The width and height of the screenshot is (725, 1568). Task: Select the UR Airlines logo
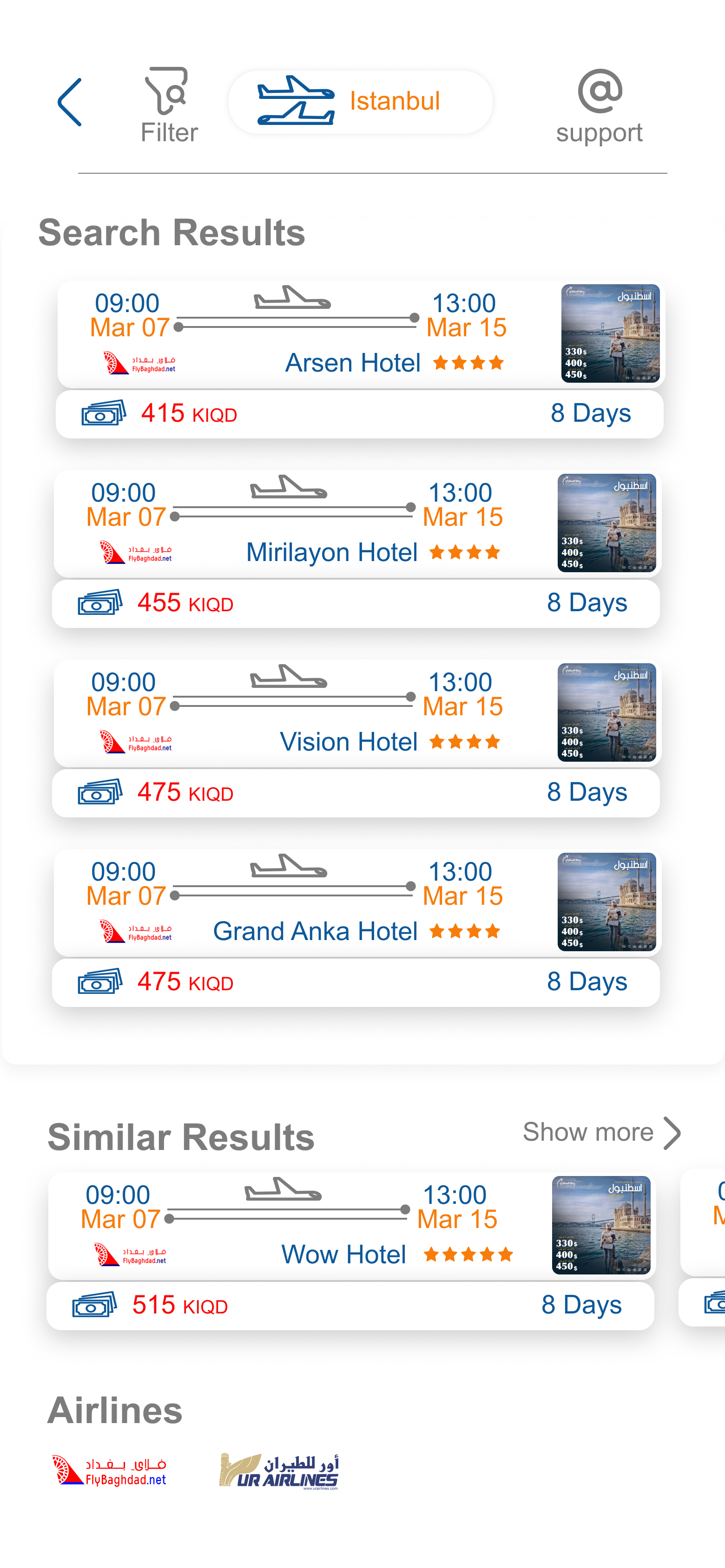tap(279, 1471)
